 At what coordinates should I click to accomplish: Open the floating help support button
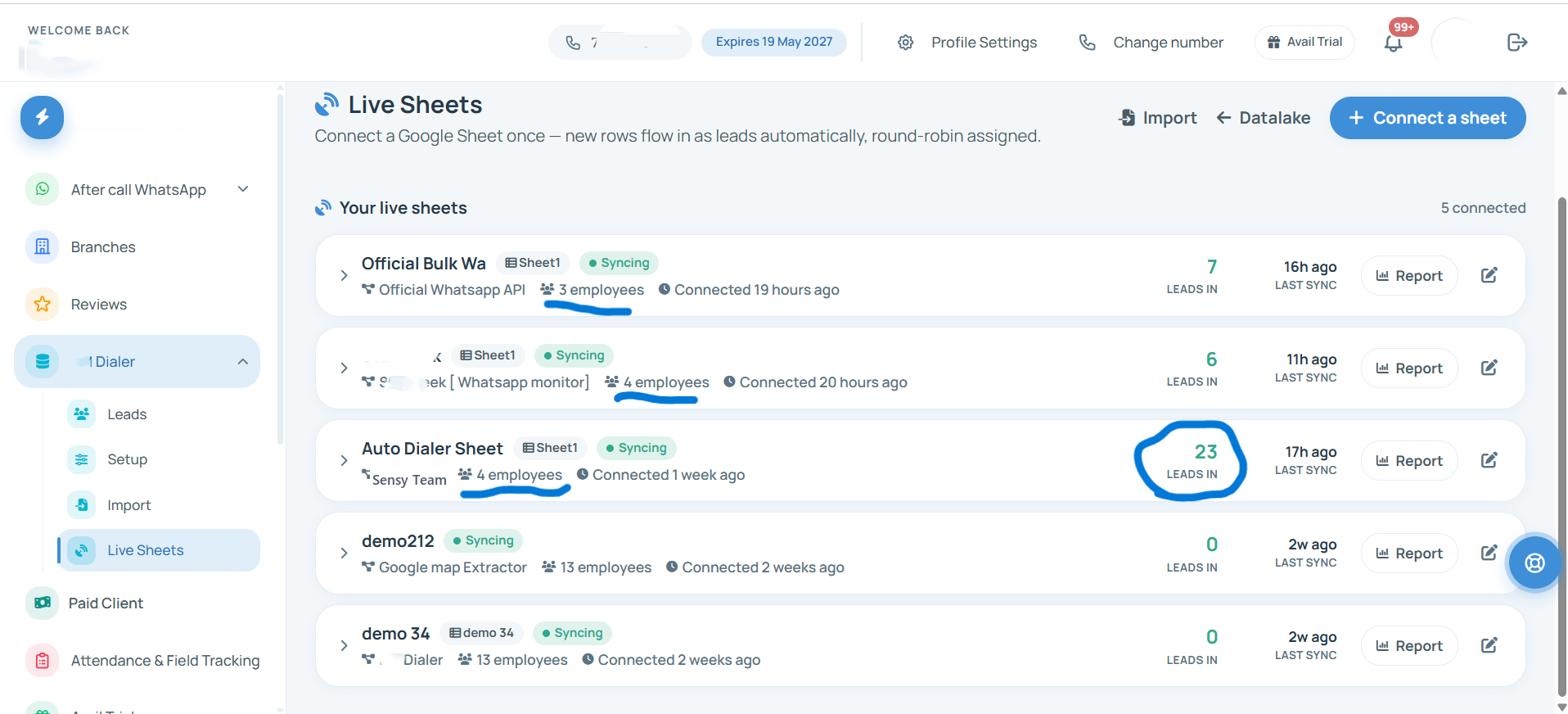tap(1534, 563)
